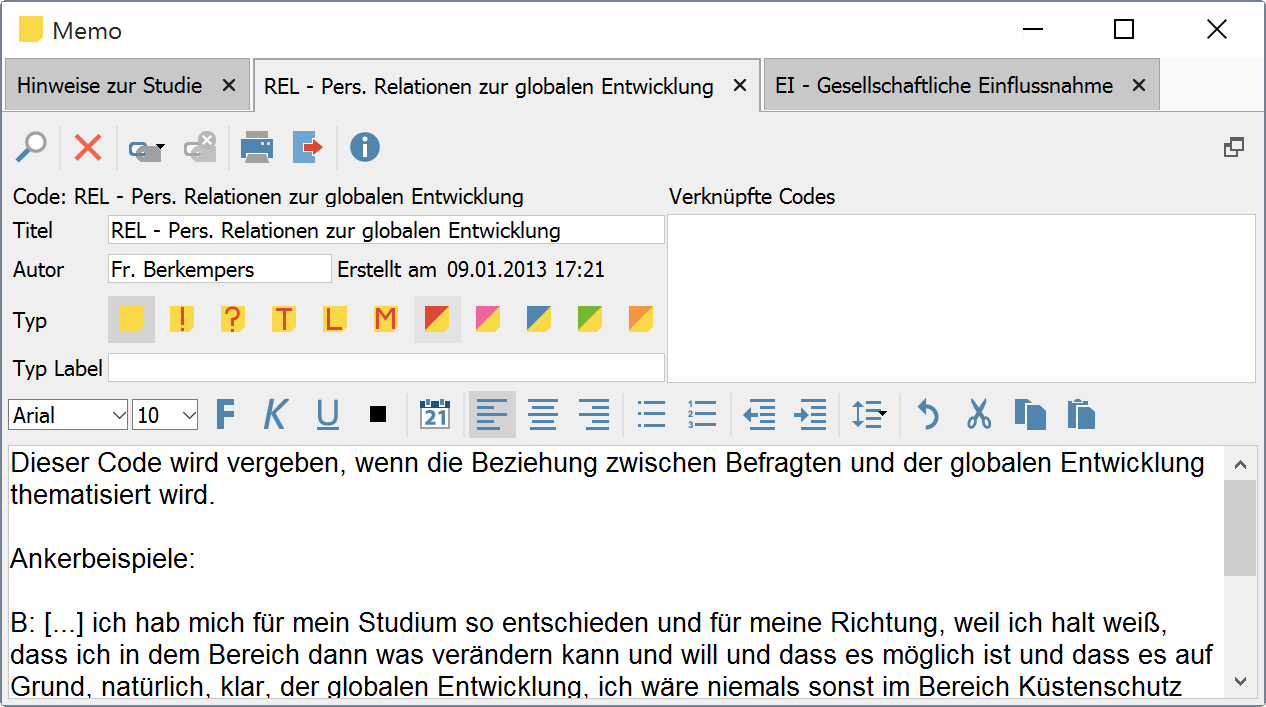Click the scrollbar up arrow
The image size is (1266, 707).
pos(1240,464)
